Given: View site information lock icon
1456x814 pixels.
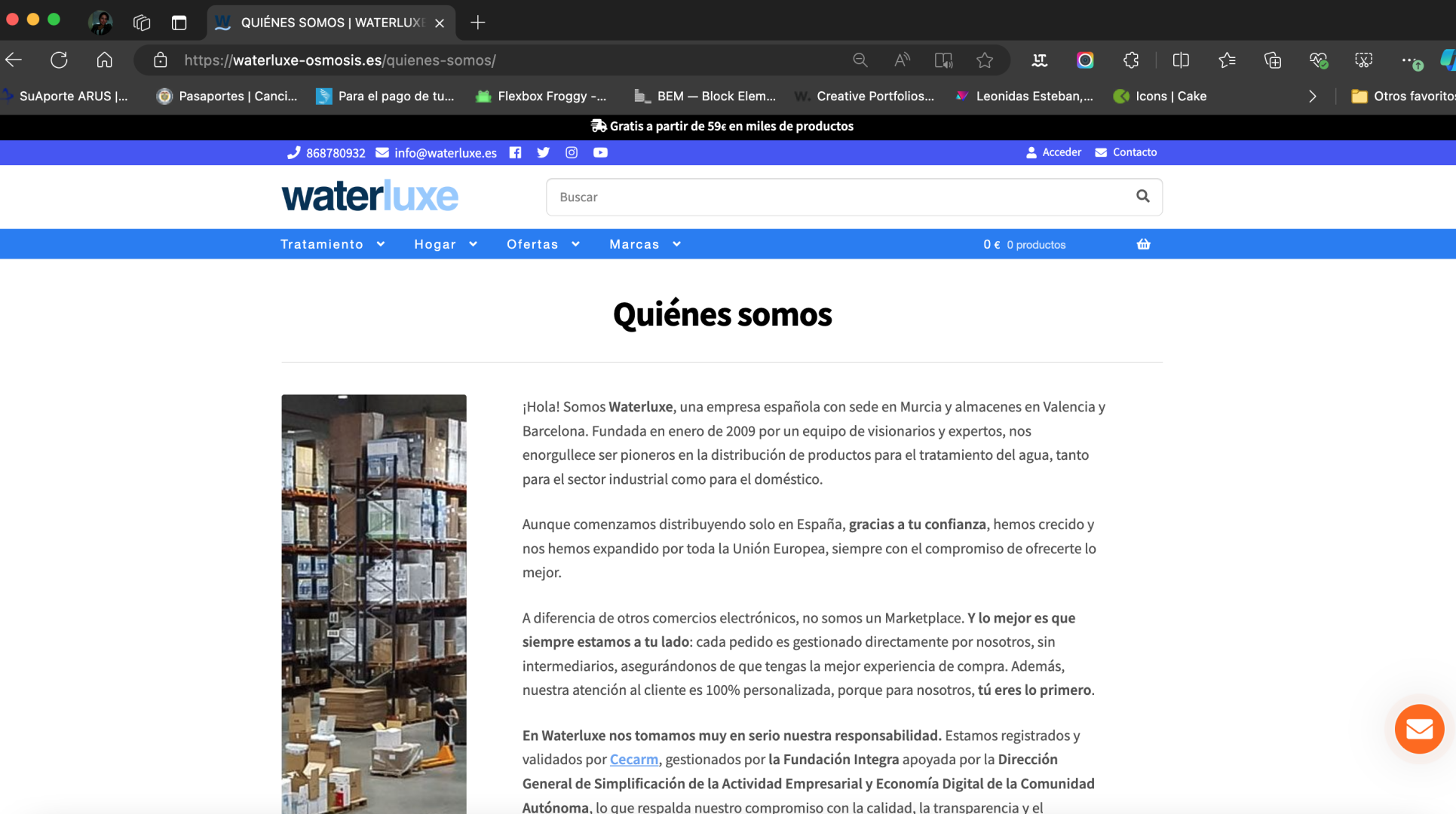Looking at the screenshot, I should [160, 60].
